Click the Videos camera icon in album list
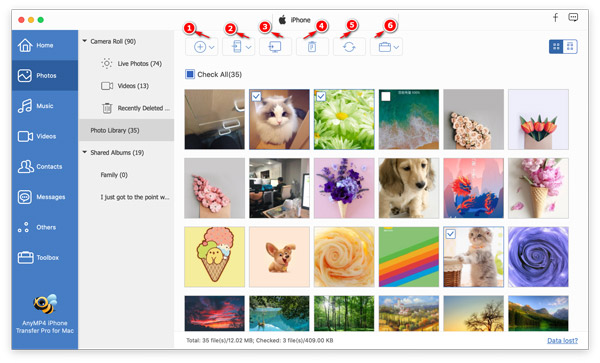Viewport: 600px width, 363px height. point(107,86)
